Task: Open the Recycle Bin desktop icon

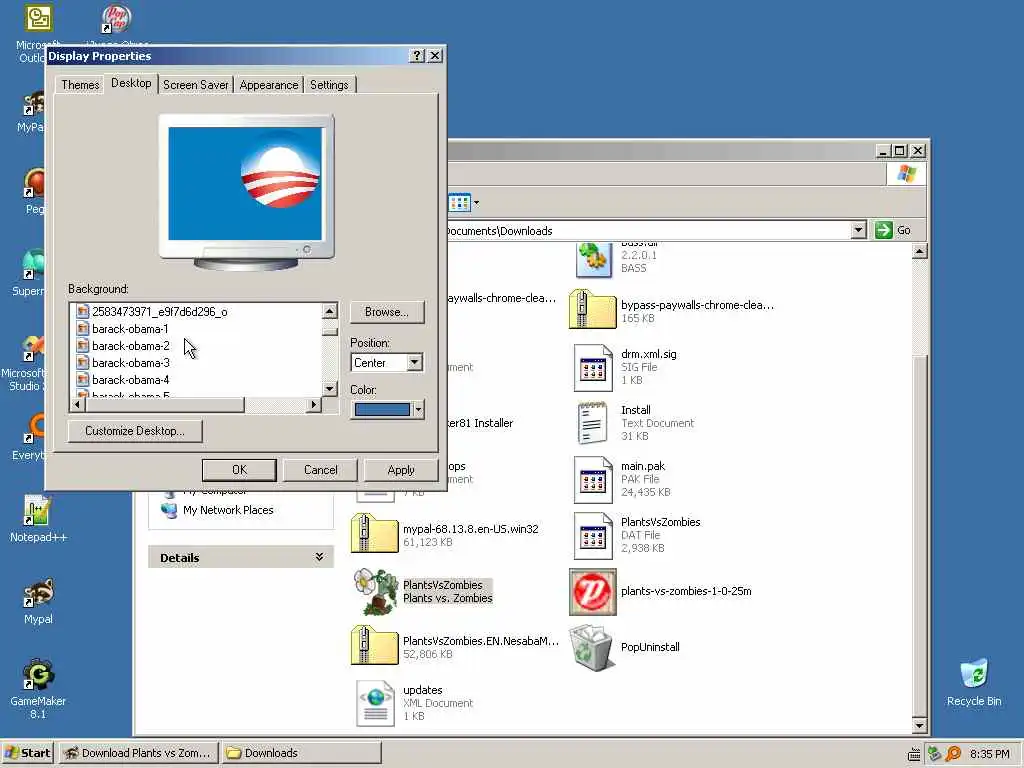Action: pyautogui.click(x=974, y=675)
